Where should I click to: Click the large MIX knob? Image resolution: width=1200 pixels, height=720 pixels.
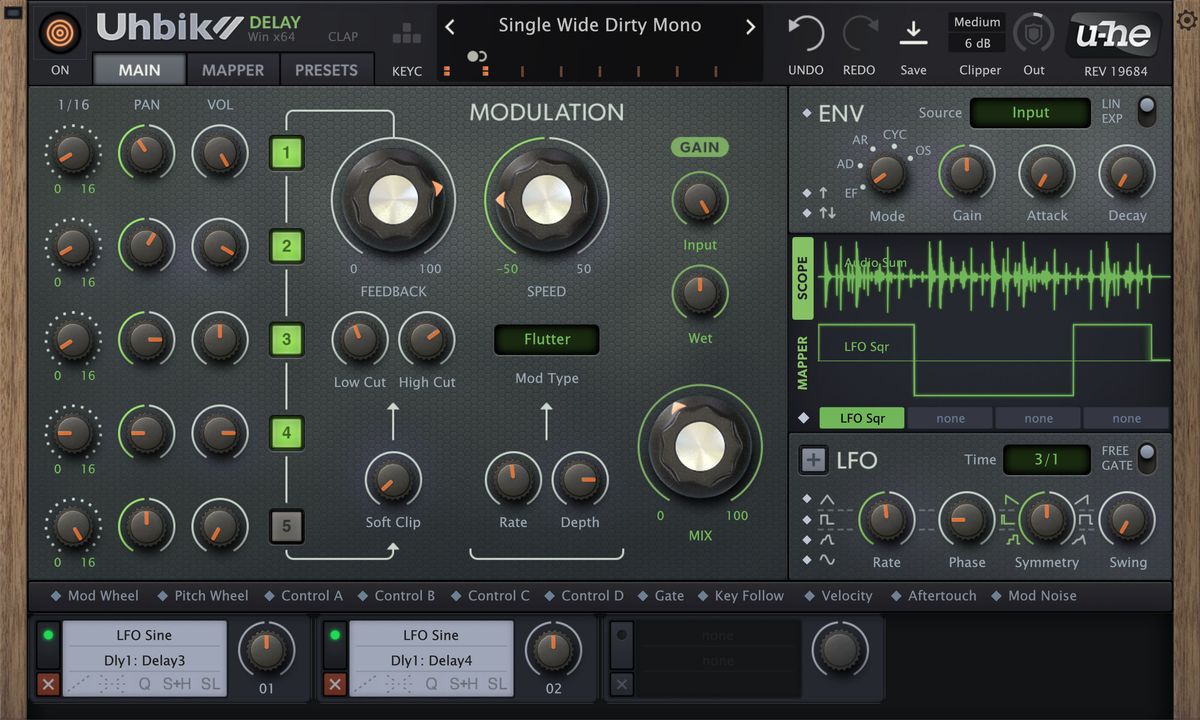700,448
